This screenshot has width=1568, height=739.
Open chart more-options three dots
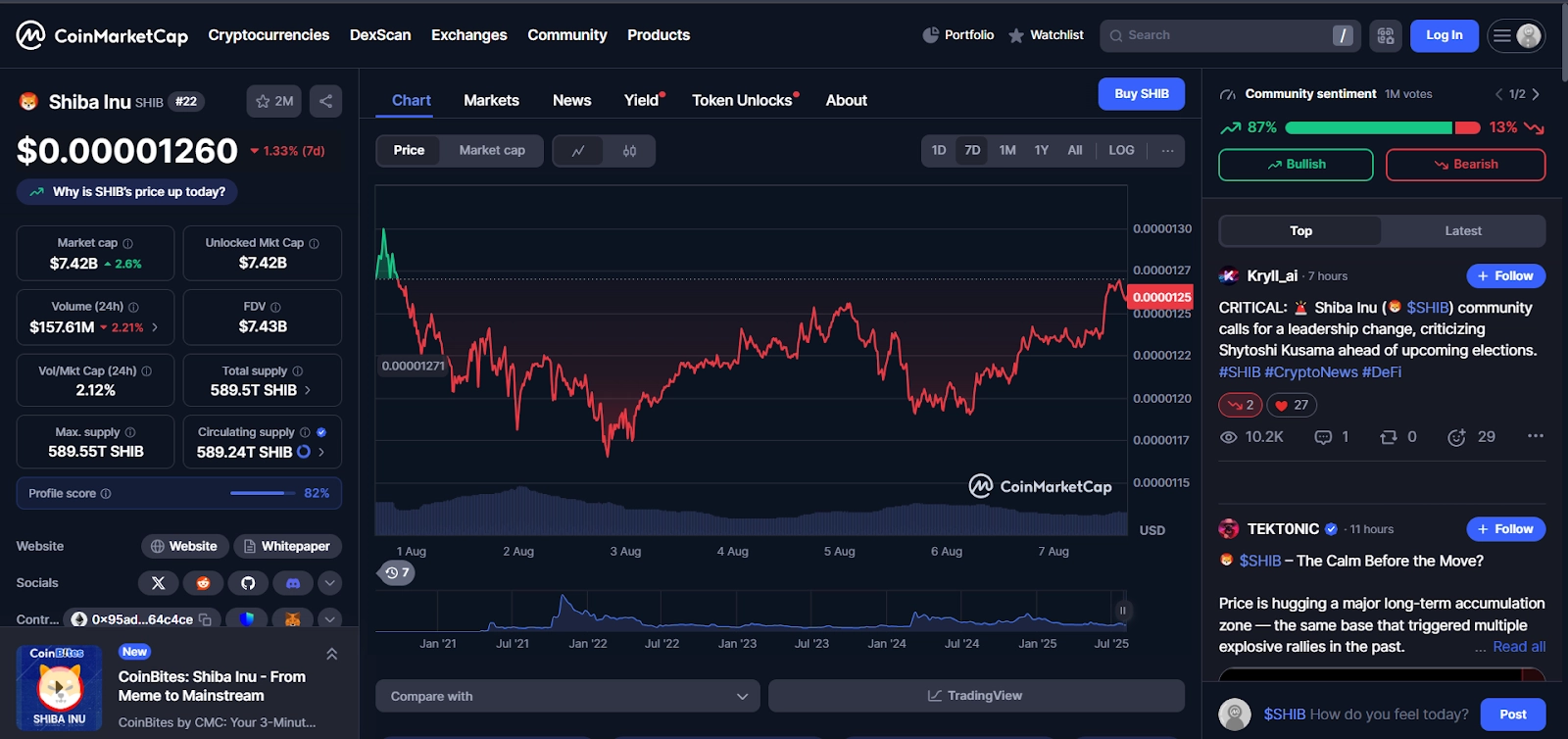(1167, 151)
